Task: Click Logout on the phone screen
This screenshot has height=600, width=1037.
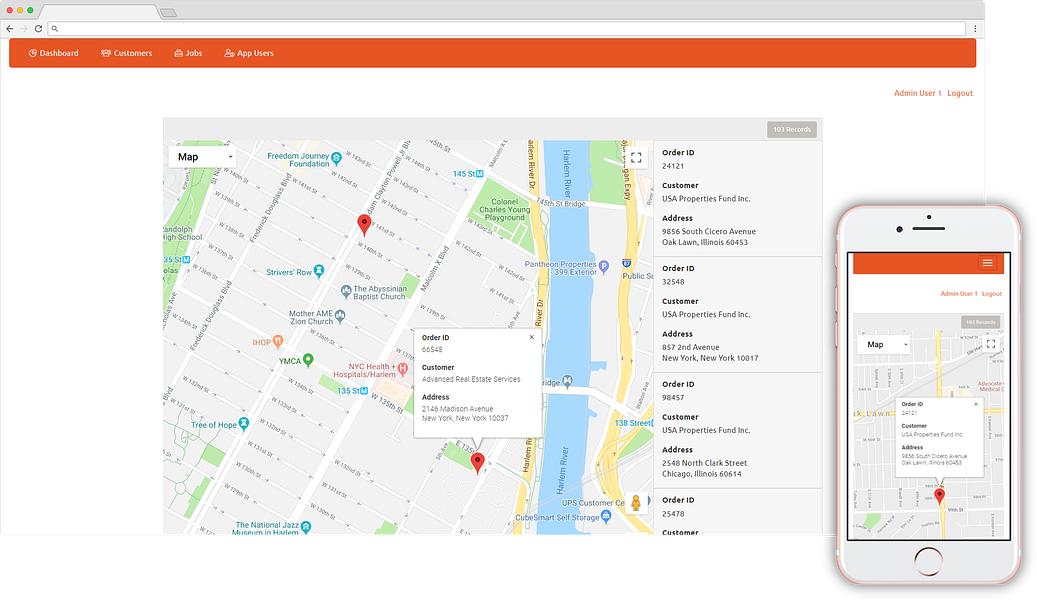Action: (991, 294)
